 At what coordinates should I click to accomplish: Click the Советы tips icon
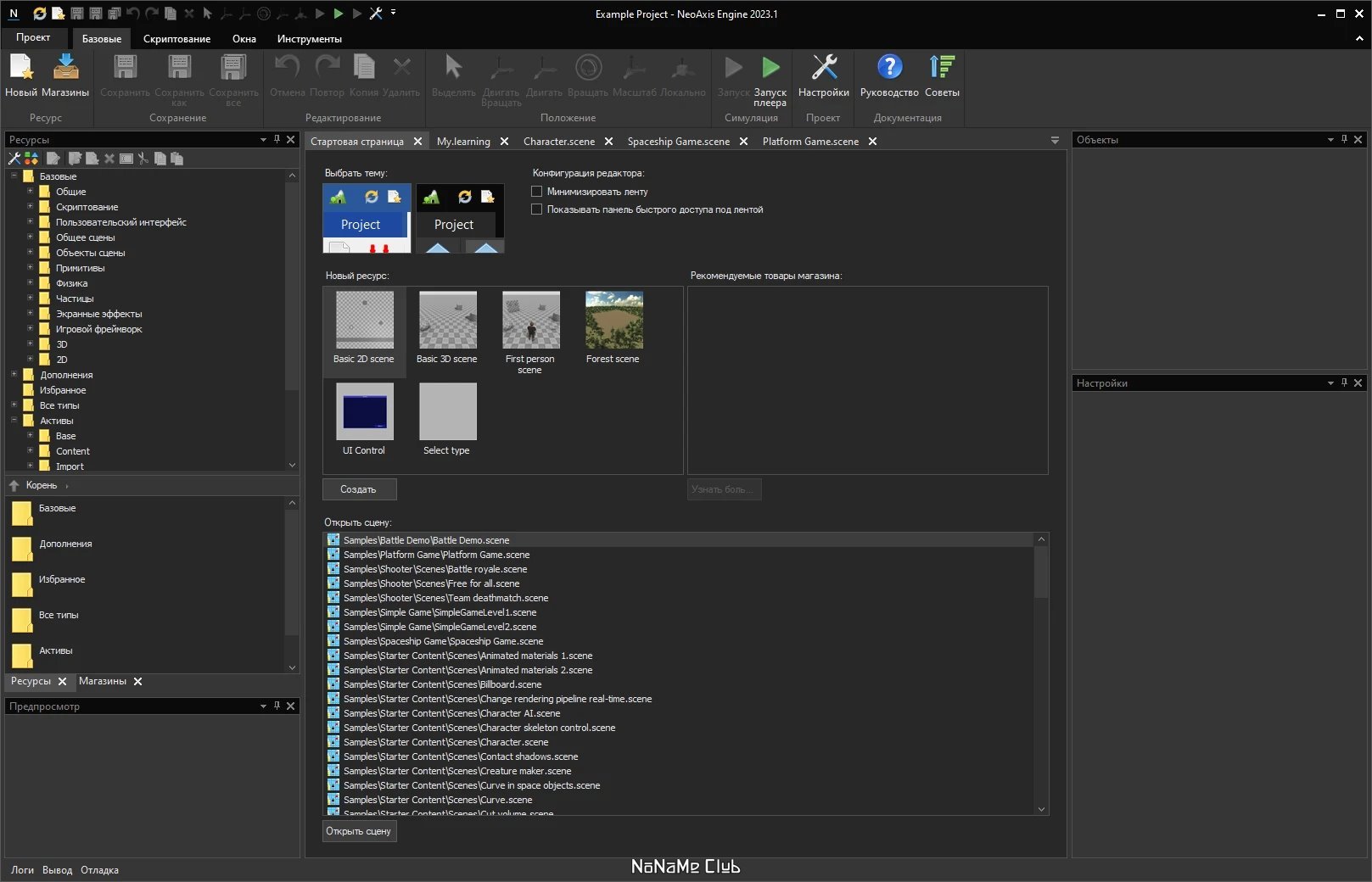click(942, 68)
